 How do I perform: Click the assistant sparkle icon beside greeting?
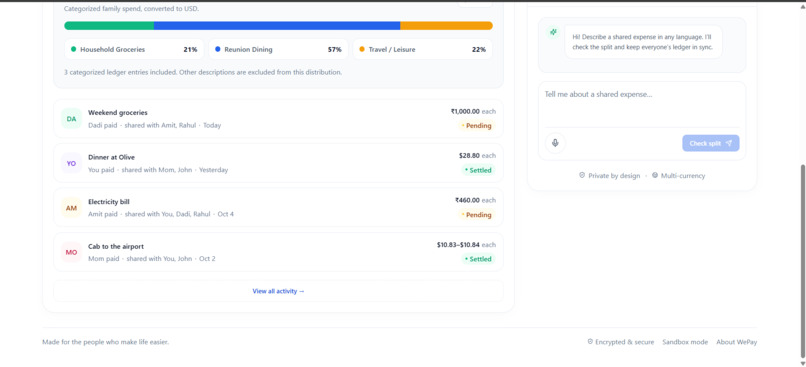pyautogui.click(x=553, y=32)
